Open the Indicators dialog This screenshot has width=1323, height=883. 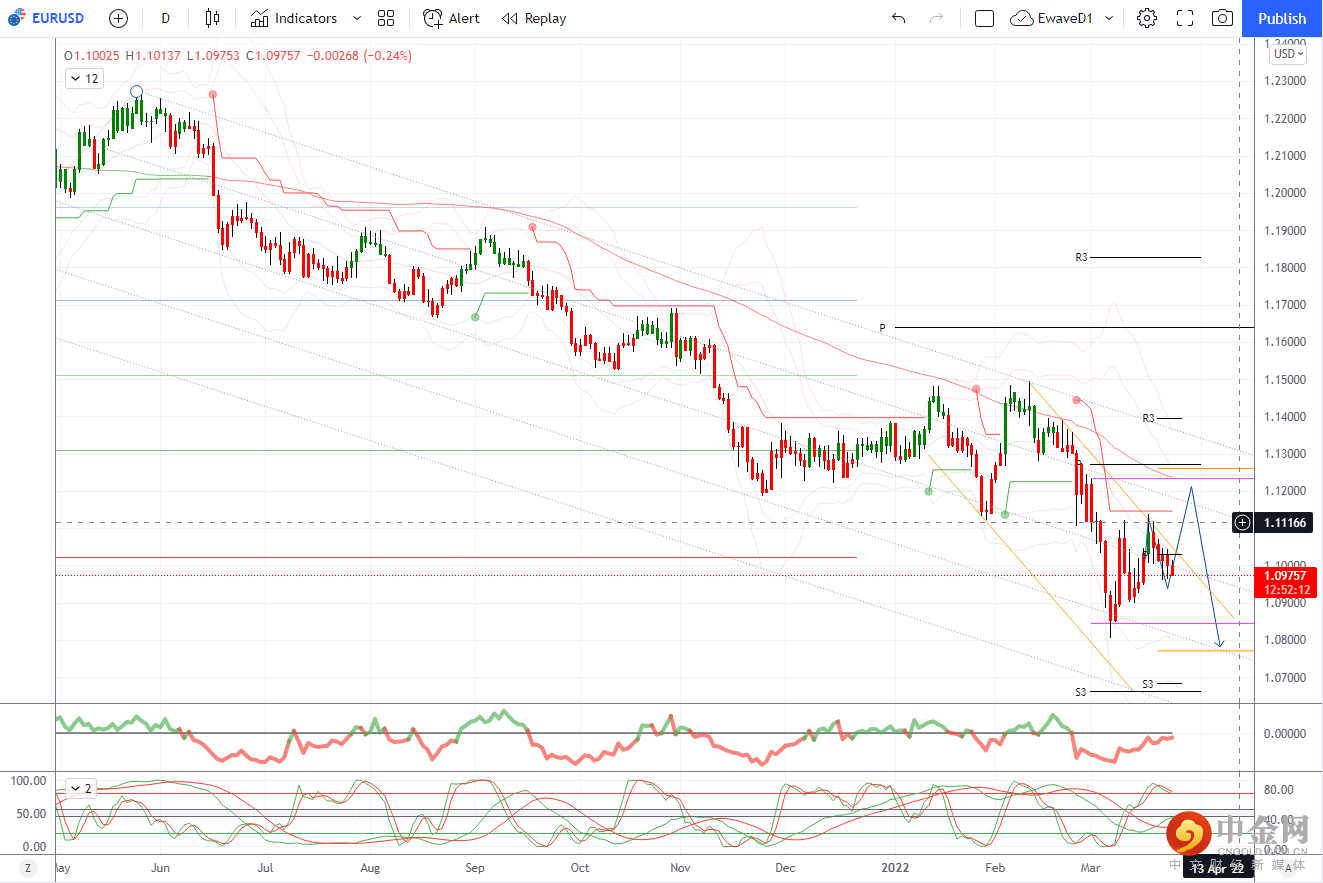coord(294,18)
